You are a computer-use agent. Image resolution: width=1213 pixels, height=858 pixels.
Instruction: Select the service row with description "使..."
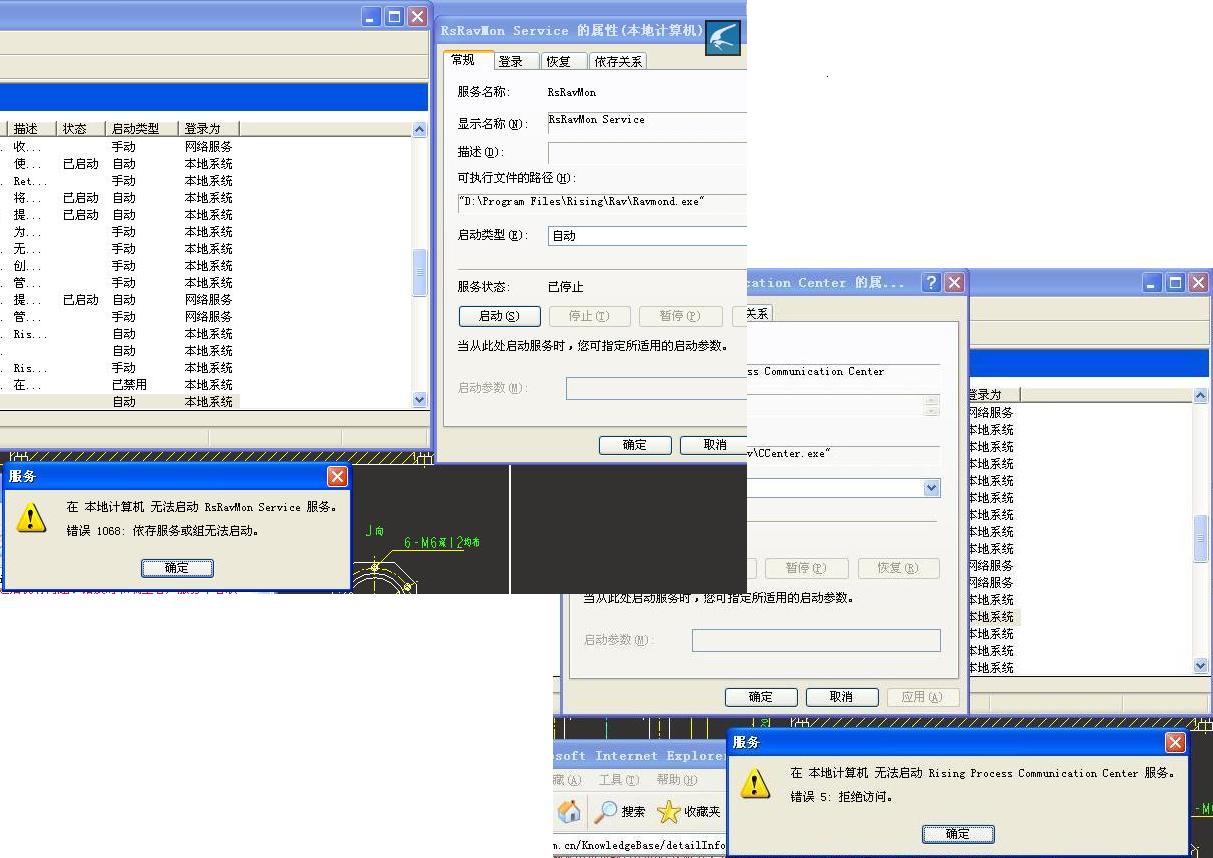tap(120, 164)
